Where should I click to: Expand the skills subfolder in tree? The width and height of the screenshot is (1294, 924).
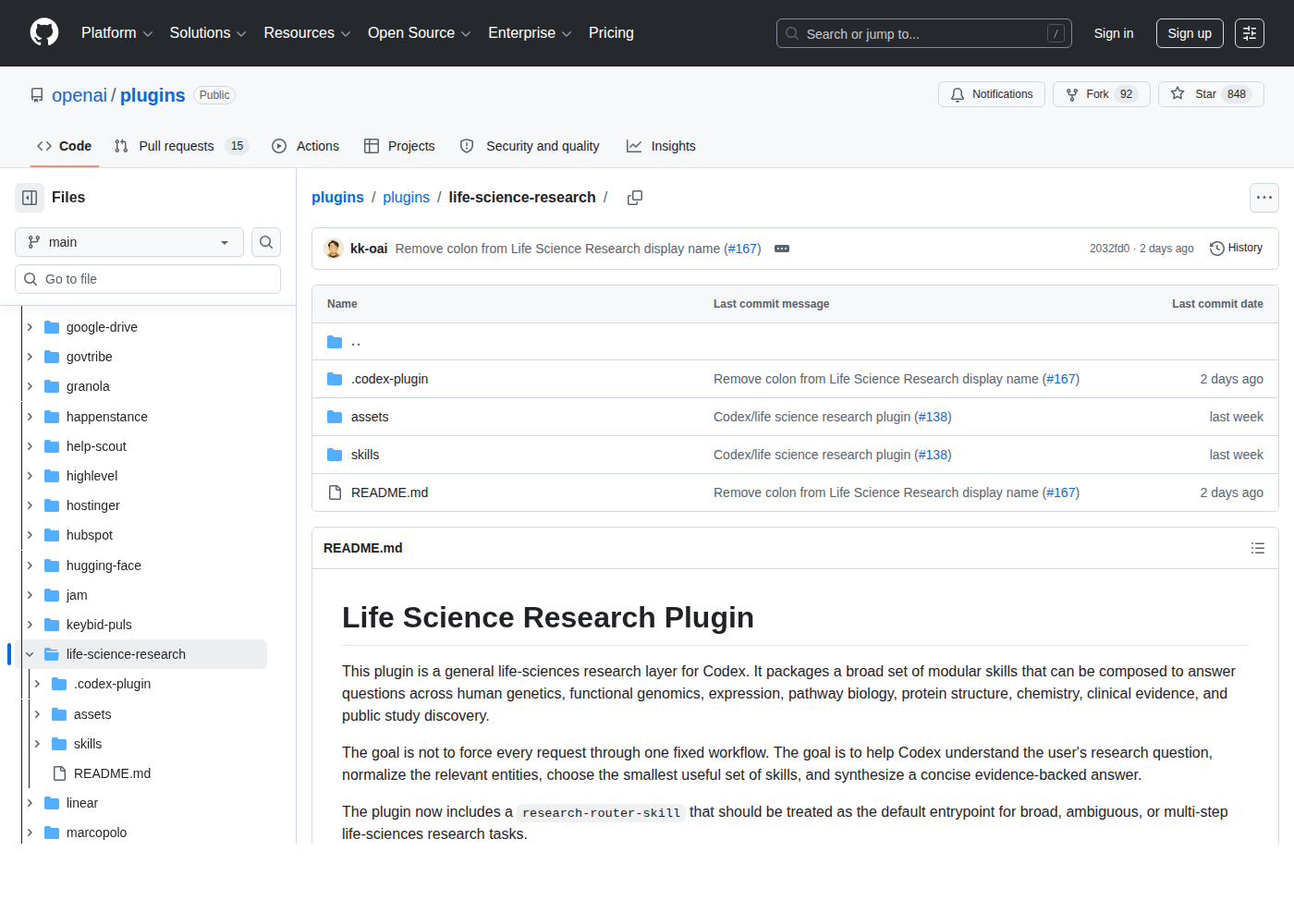point(37,744)
